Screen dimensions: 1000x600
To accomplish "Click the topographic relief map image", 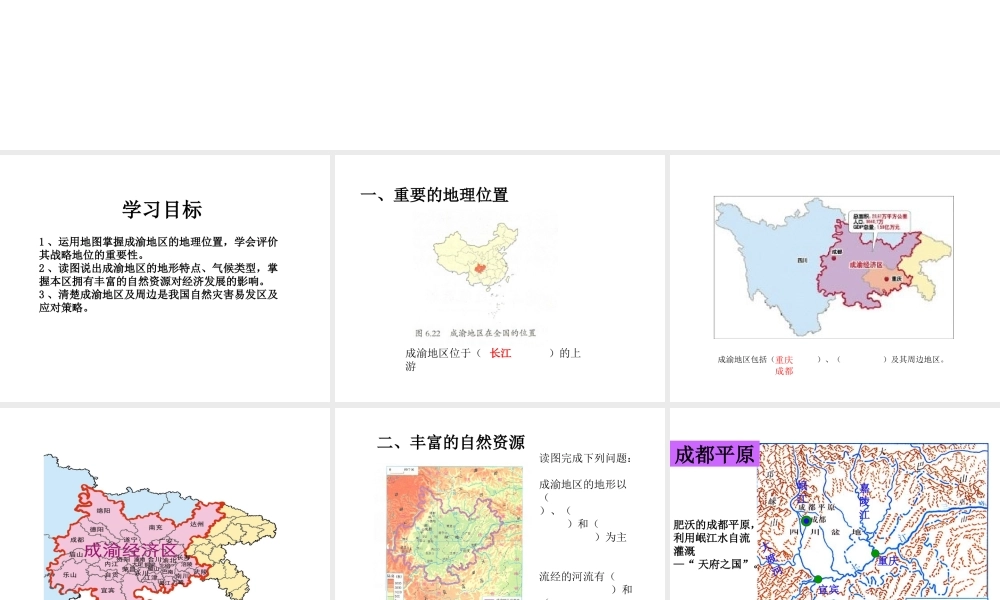I will click(454, 533).
